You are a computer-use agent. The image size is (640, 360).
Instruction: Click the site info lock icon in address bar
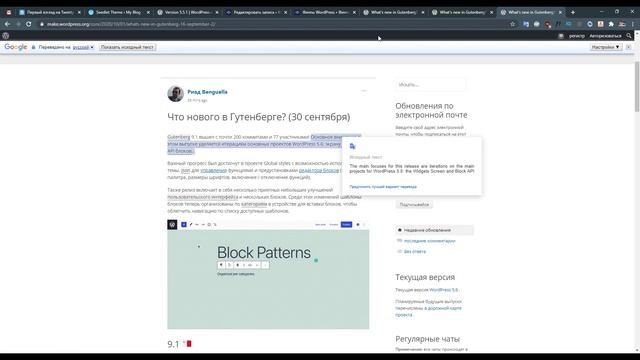[42, 24]
